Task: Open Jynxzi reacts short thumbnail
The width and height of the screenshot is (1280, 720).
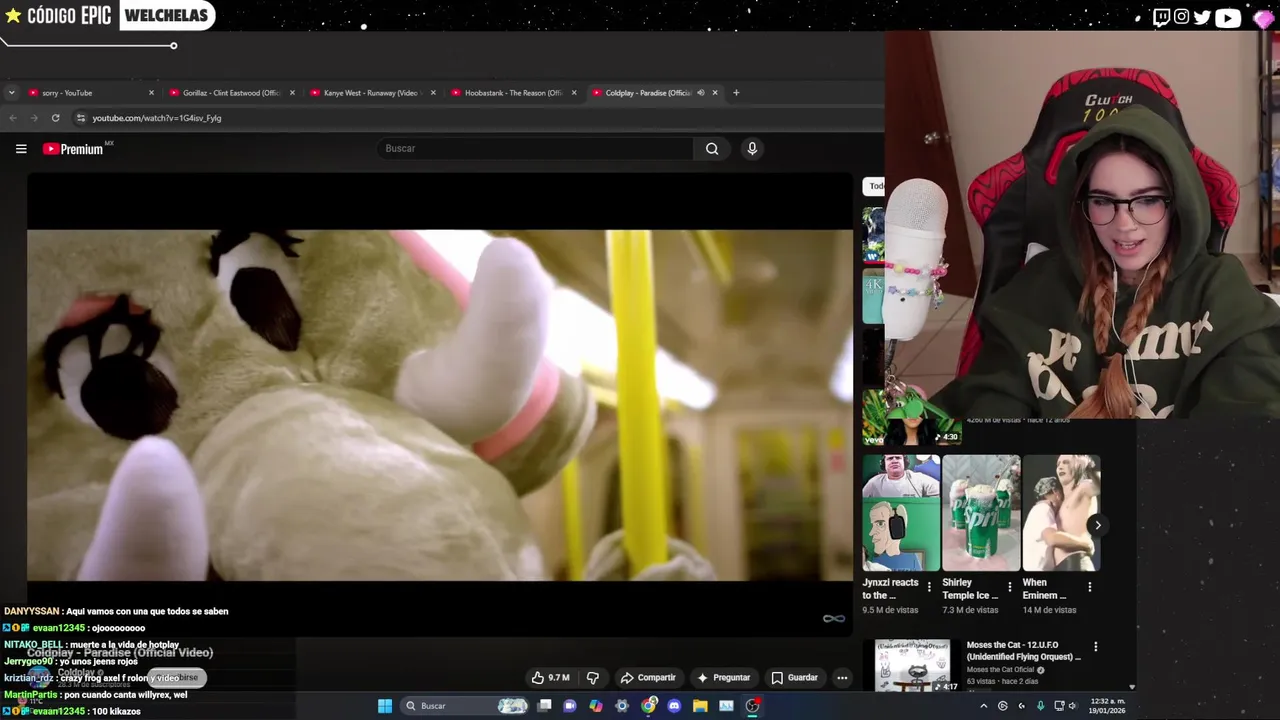Action: (x=901, y=513)
